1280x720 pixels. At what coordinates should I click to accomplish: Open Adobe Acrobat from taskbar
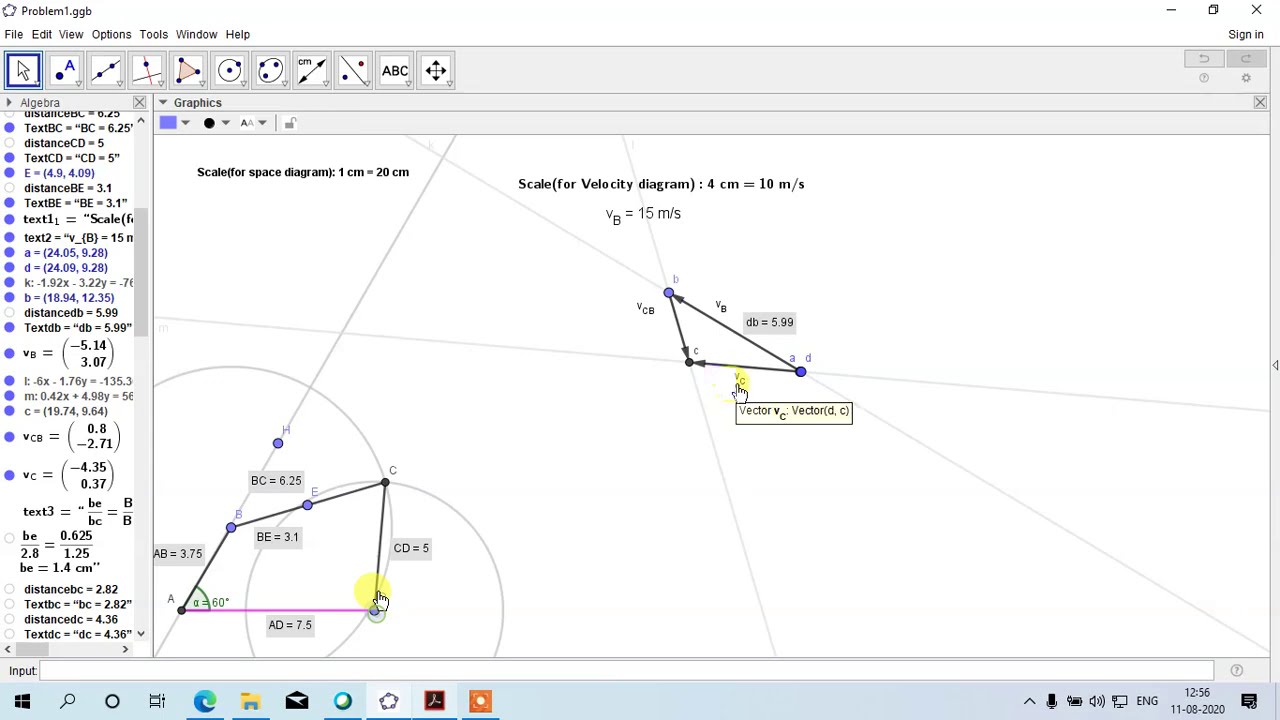coord(434,701)
